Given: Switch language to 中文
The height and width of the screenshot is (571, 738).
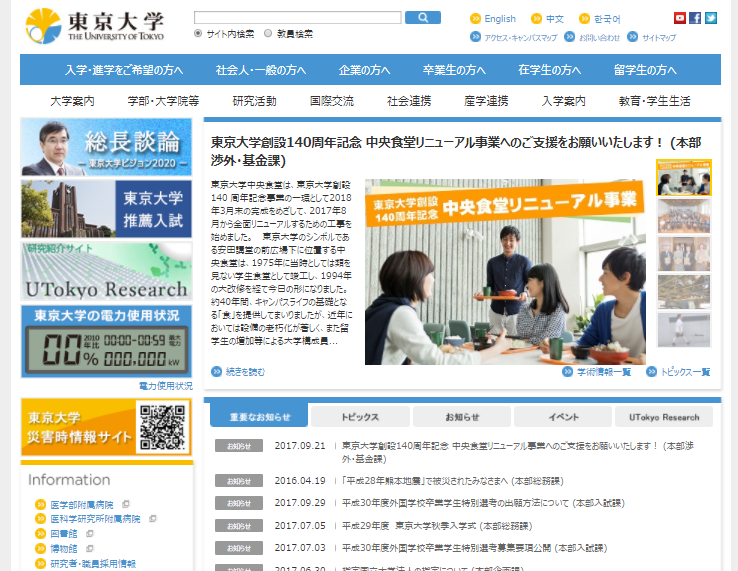Looking at the screenshot, I should [x=554, y=19].
